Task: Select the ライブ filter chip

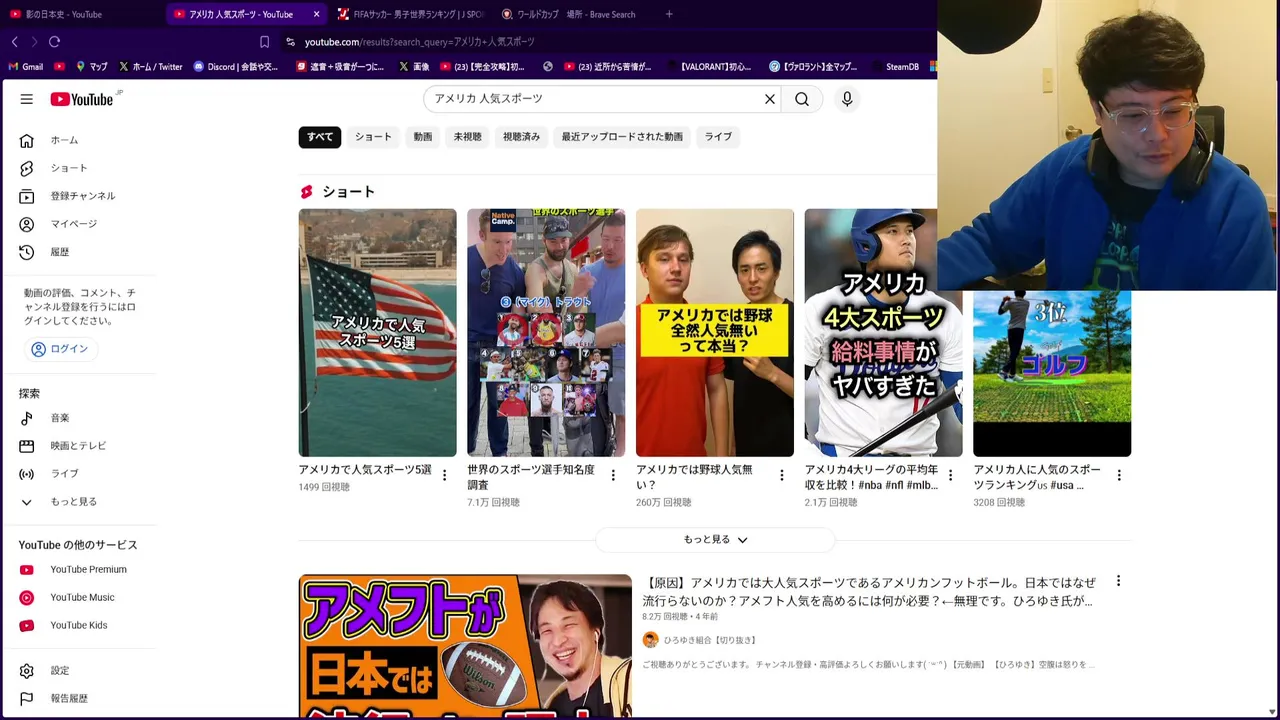Action: [x=718, y=137]
